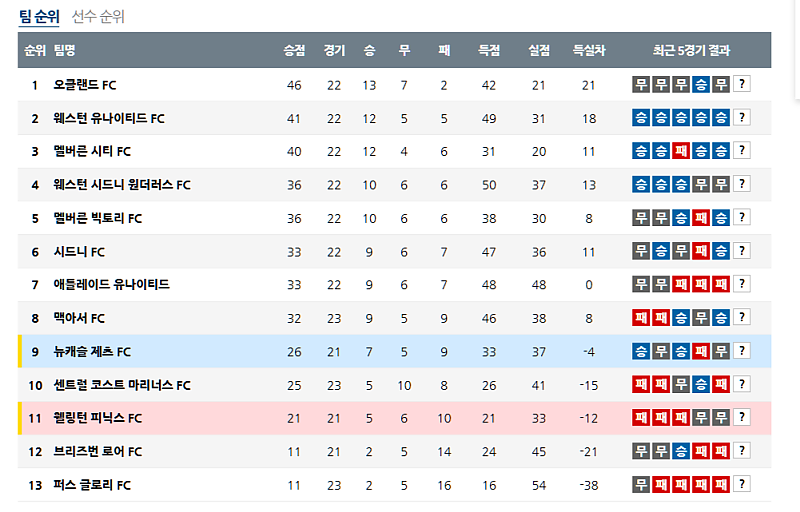The width and height of the screenshot is (800, 512).
Task: Click the first 패 result badge for 맥아서 FC
Action: coord(641,319)
